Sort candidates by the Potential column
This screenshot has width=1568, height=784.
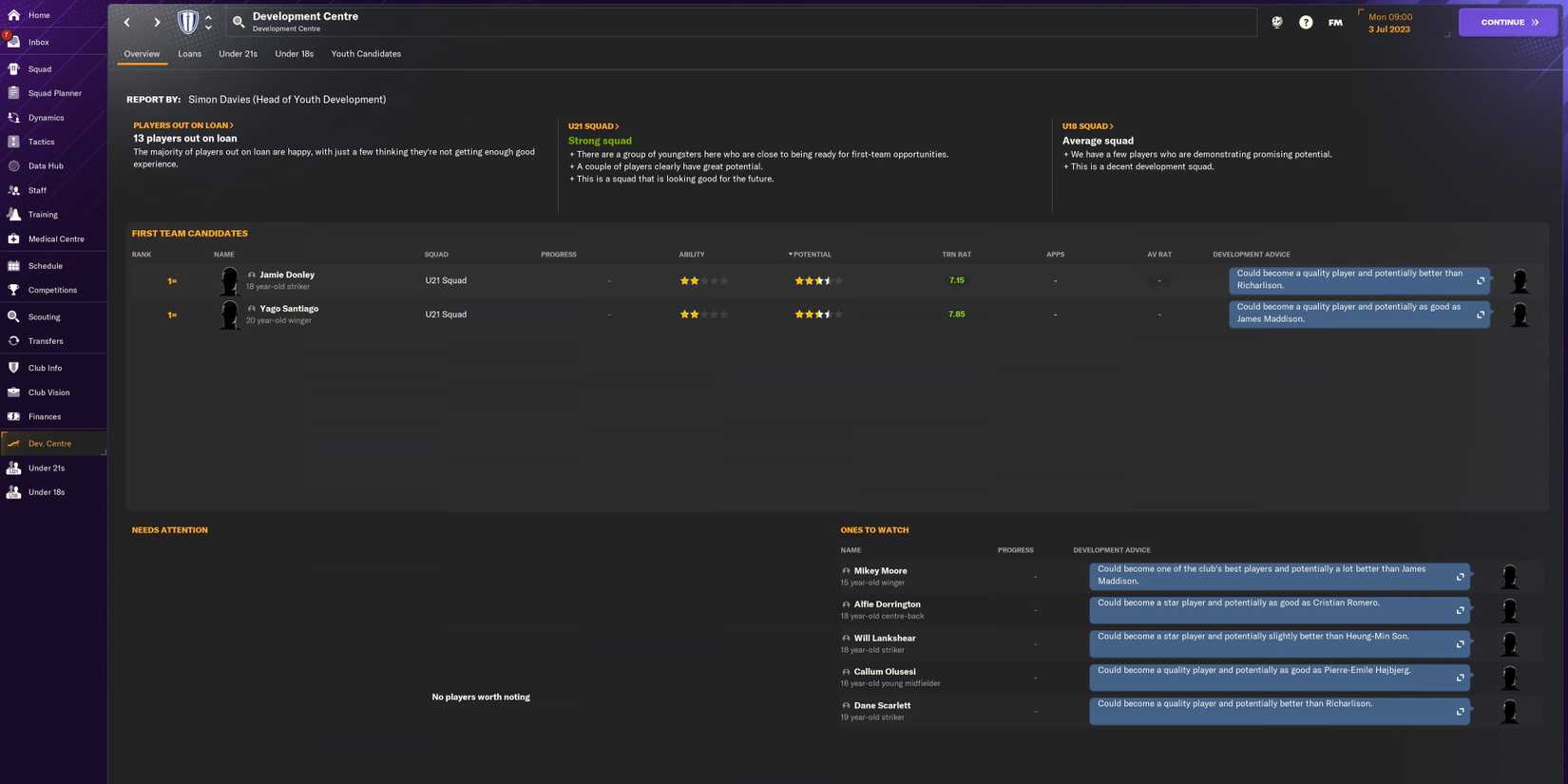click(x=812, y=255)
